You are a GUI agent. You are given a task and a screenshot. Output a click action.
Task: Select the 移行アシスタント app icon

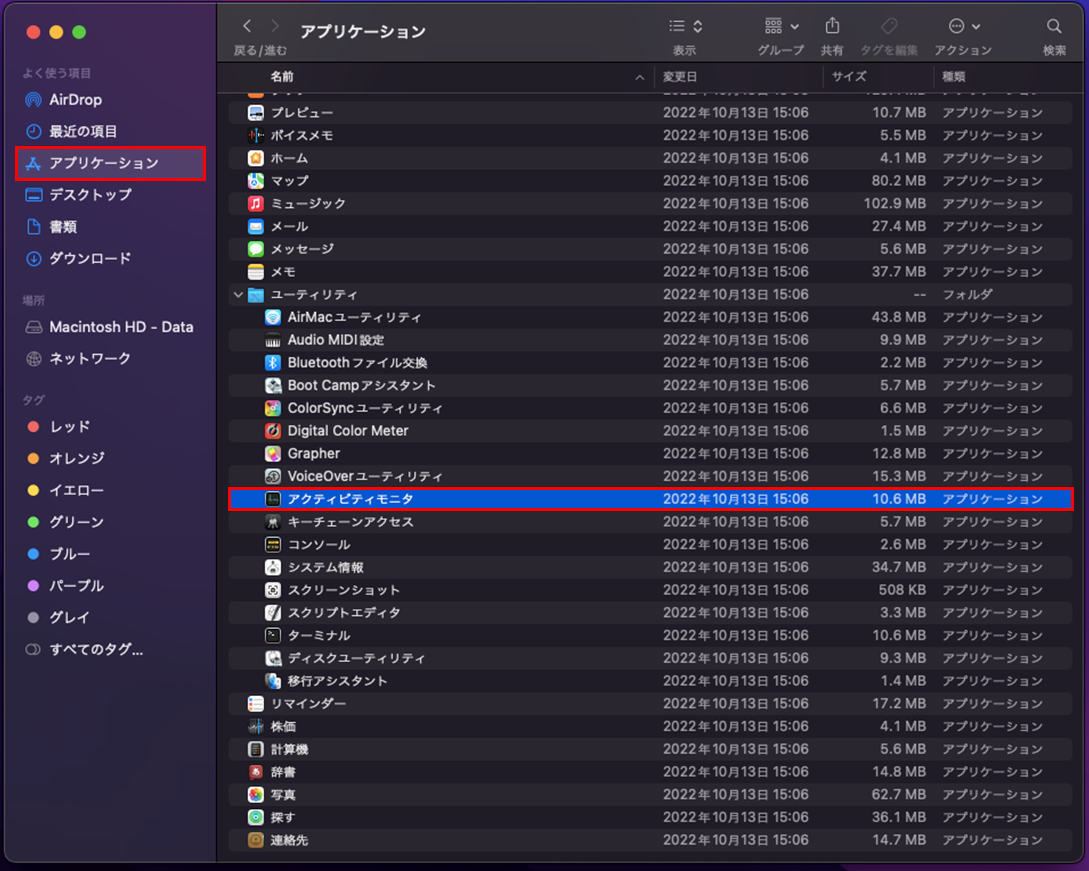click(273, 681)
